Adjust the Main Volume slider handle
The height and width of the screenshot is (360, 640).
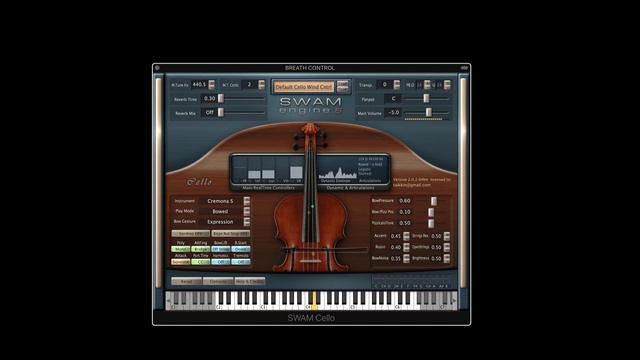429,112
